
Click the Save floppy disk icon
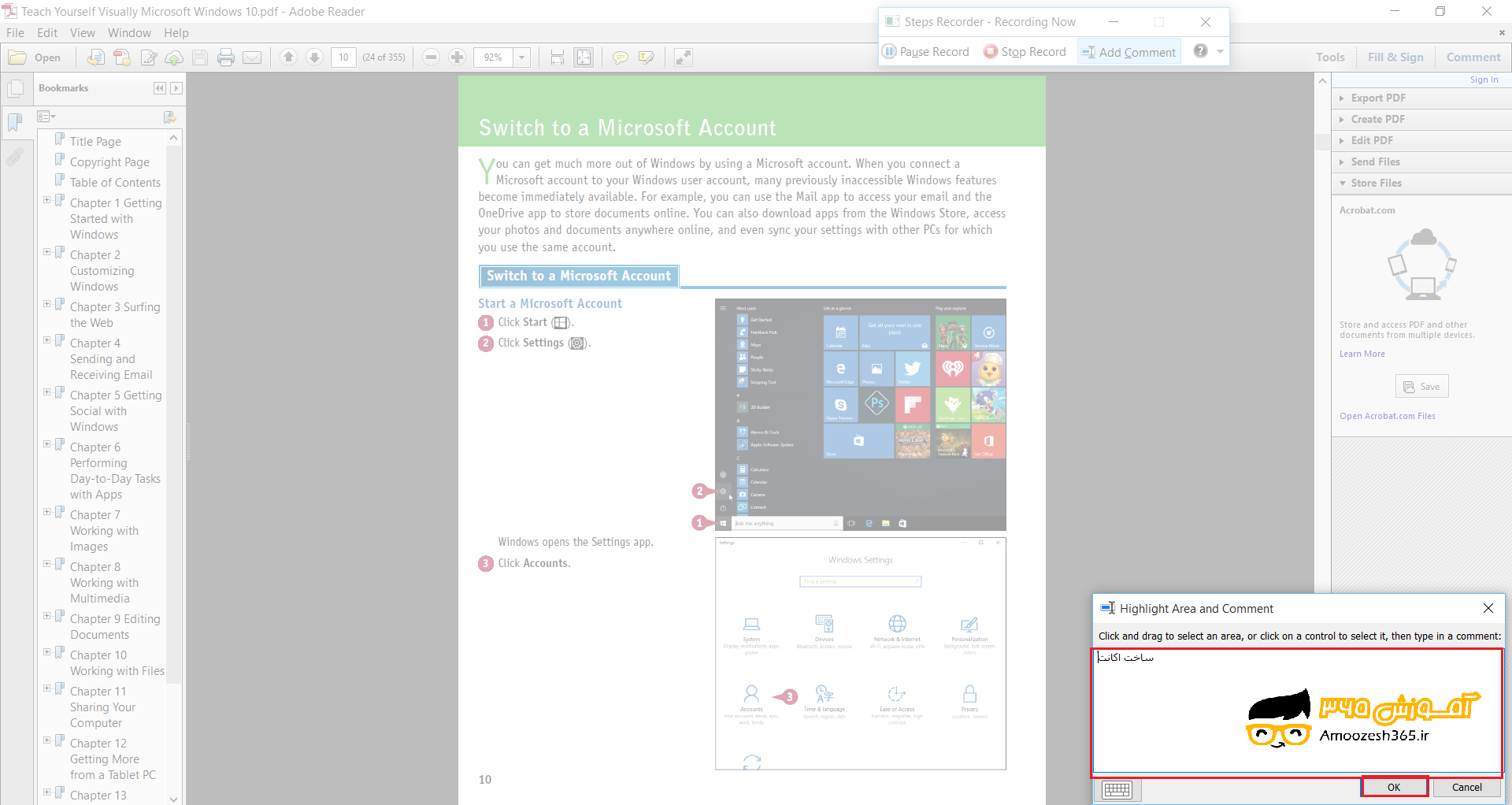(200, 57)
